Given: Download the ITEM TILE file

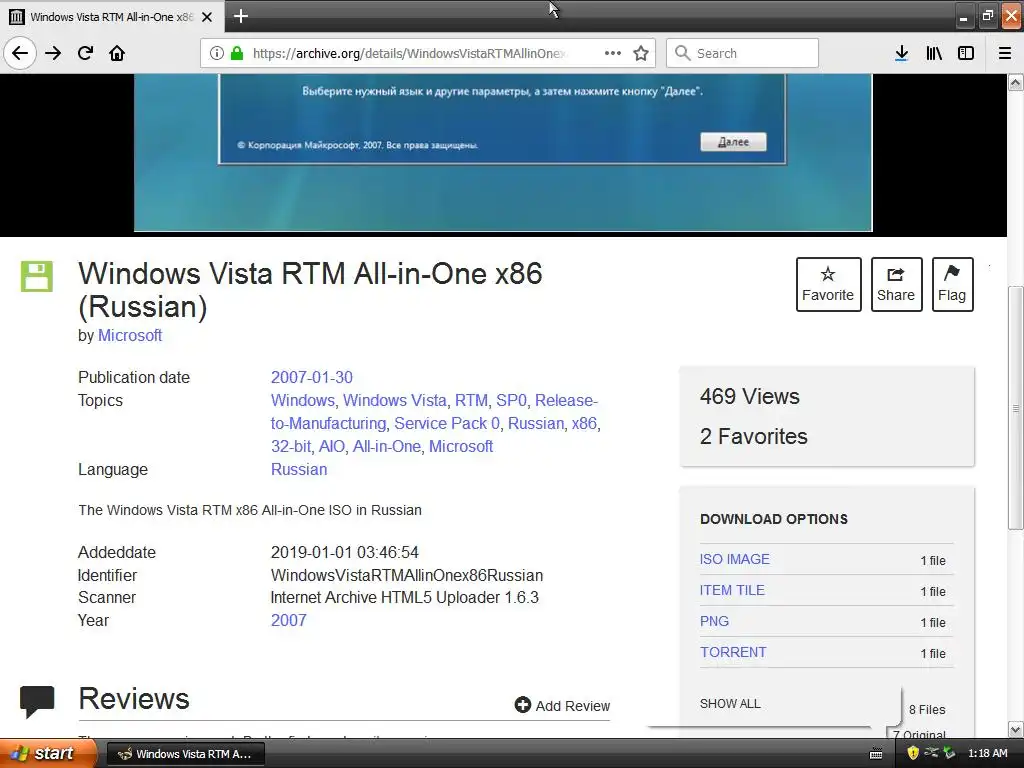Looking at the screenshot, I should 732,590.
